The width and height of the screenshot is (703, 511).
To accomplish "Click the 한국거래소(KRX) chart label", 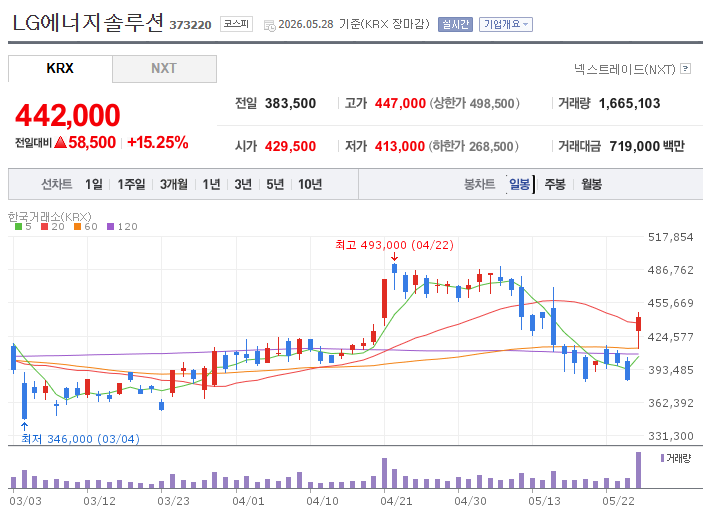I will (x=50, y=217).
